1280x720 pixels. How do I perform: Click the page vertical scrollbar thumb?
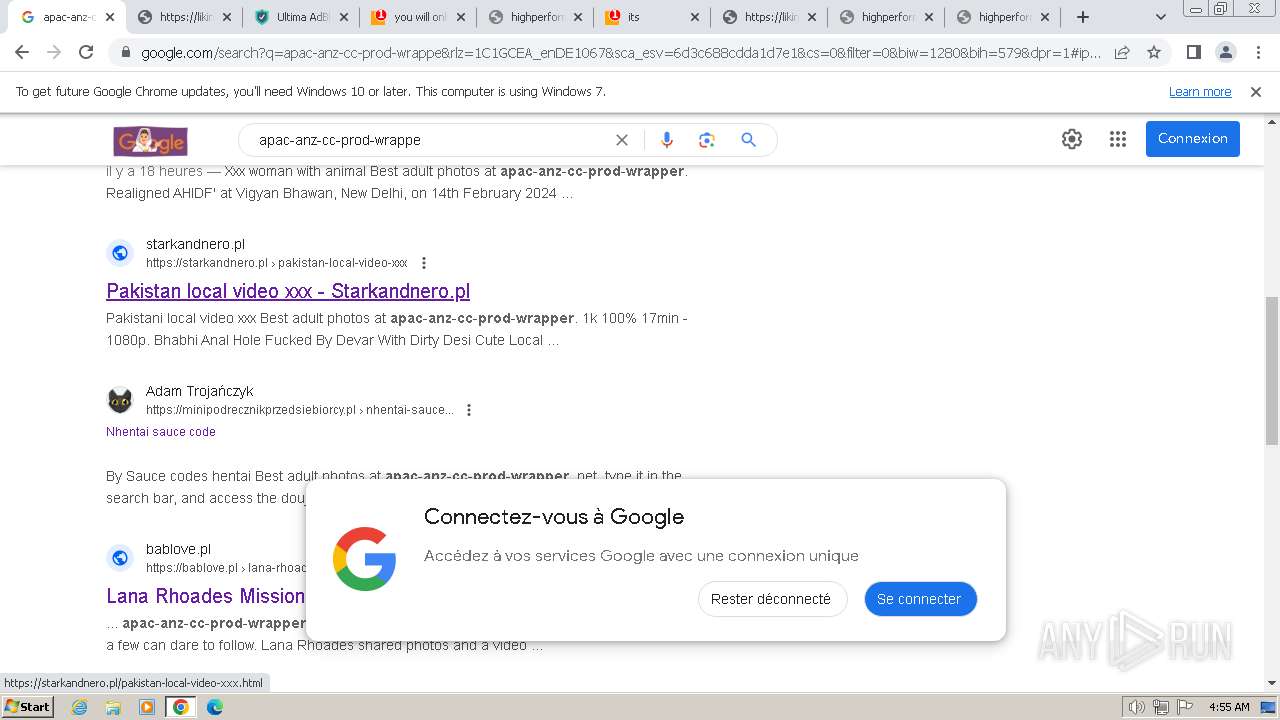[x=1272, y=370]
